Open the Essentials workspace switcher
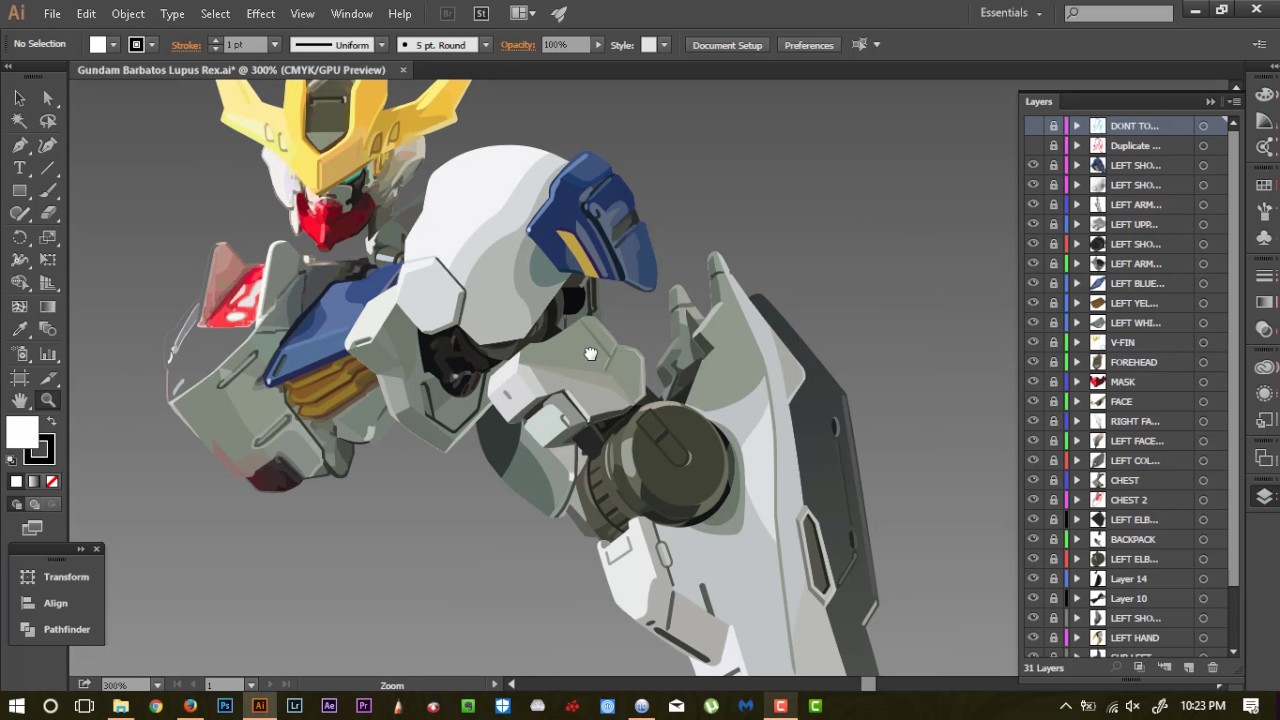This screenshot has height=720, width=1280. (x=1011, y=13)
